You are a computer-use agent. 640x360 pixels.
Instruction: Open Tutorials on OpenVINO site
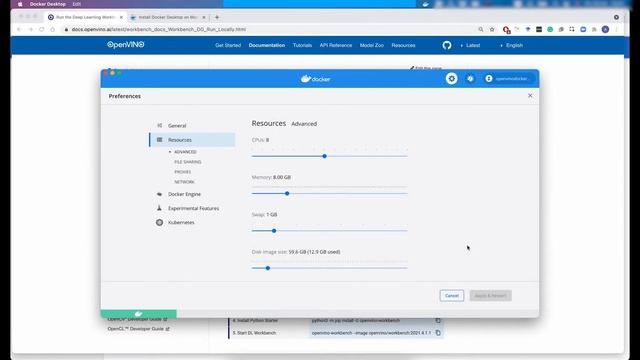click(x=302, y=45)
